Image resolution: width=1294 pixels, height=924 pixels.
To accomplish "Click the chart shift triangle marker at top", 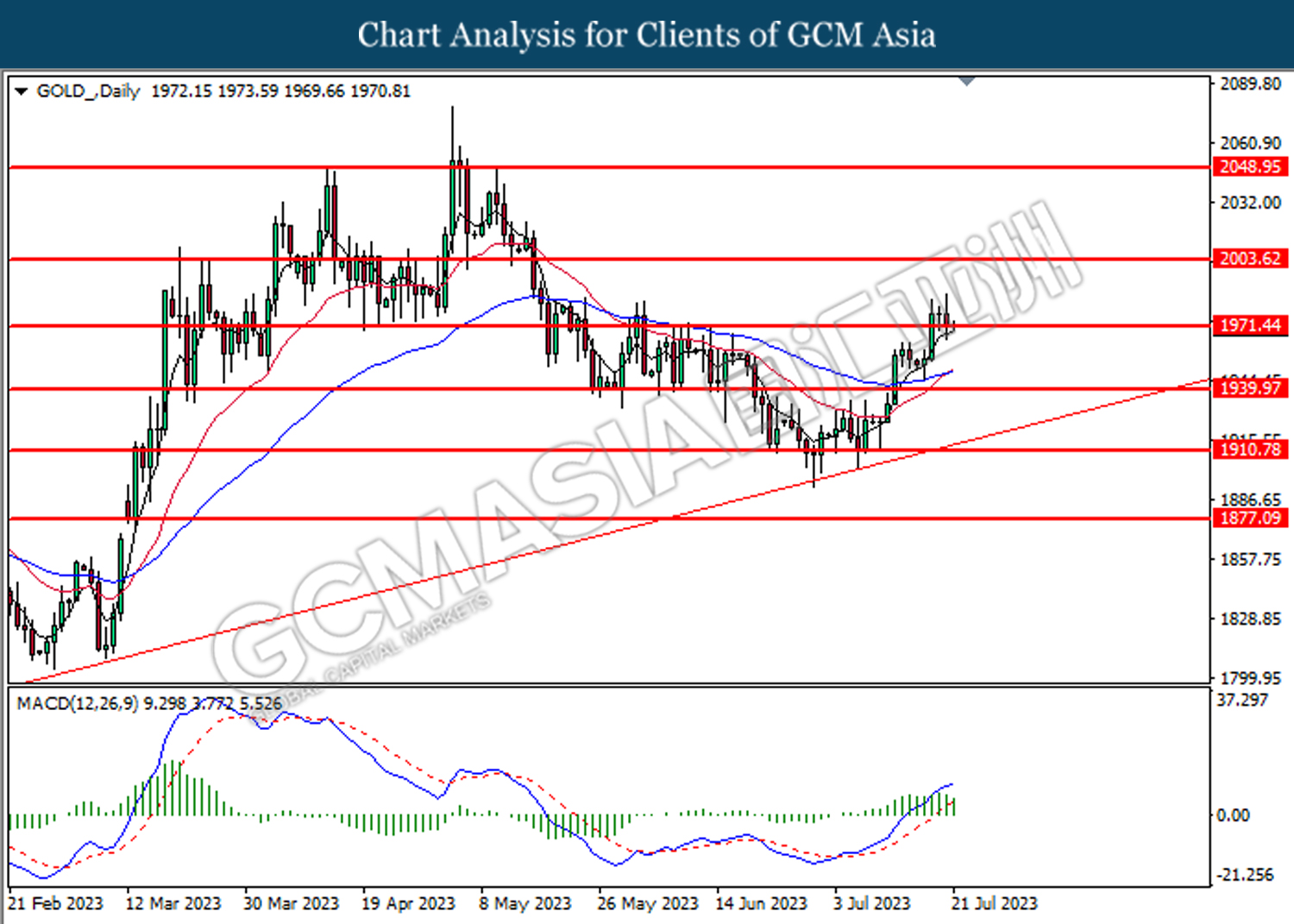I will (967, 81).
